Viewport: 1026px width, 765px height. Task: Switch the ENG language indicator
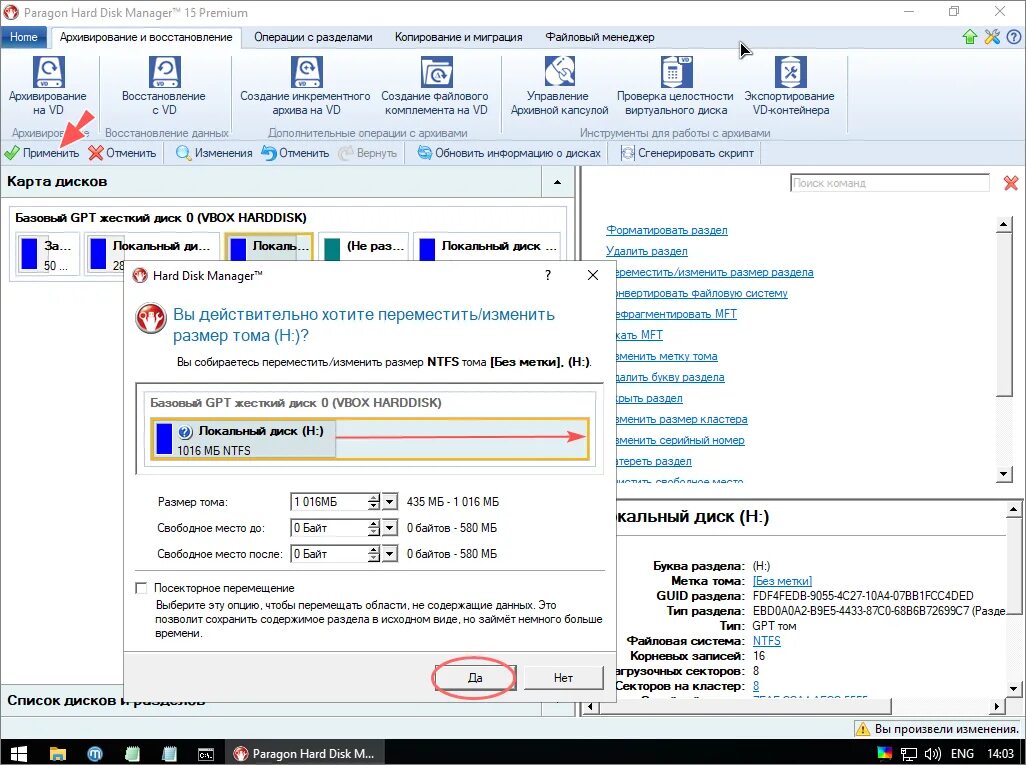(x=962, y=754)
